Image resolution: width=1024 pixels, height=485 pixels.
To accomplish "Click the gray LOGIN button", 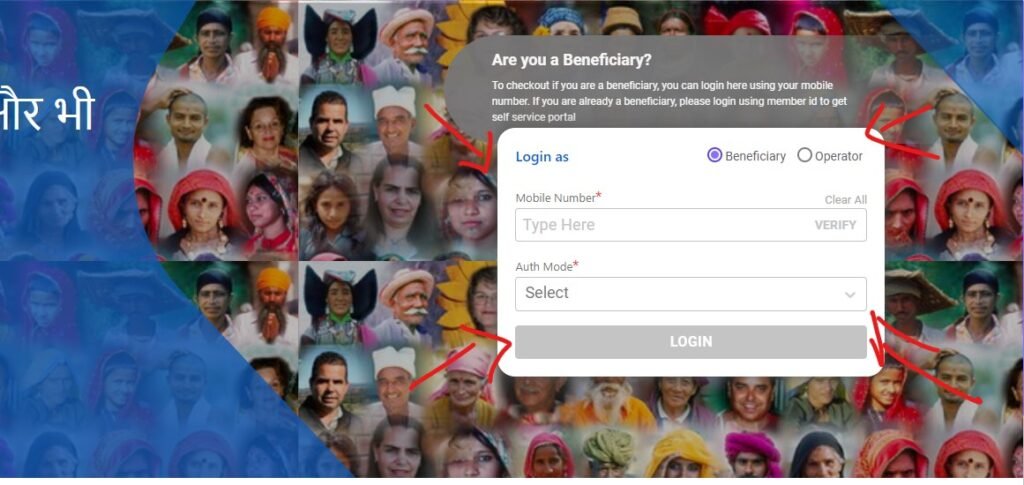I will 690,341.
